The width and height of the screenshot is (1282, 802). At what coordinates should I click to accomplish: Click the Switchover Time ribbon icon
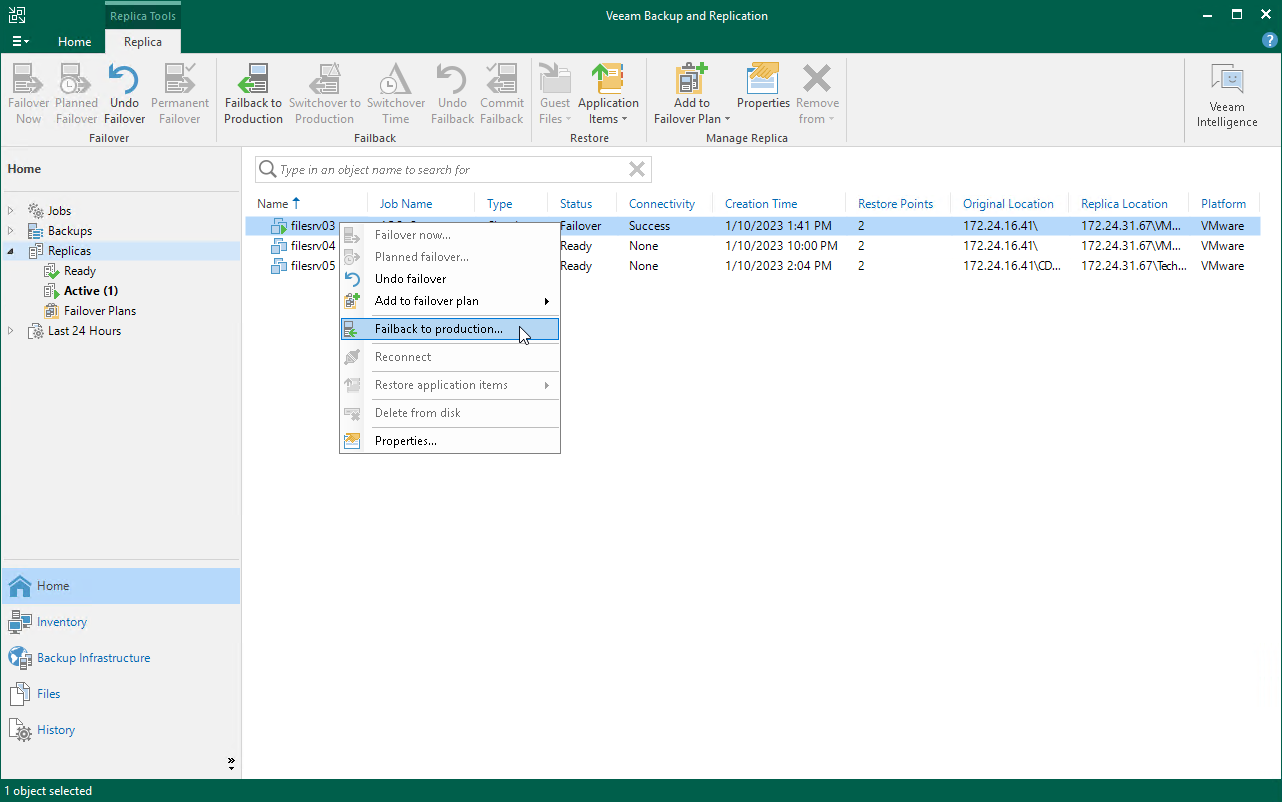(396, 94)
